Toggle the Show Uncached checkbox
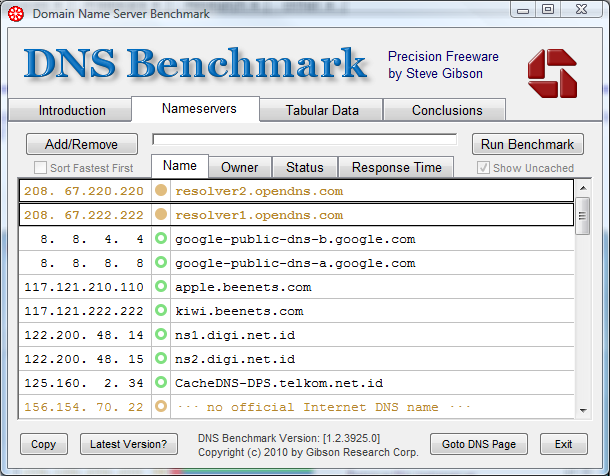Image resolution: width=610 pixels, height=476 pixels. point(483,168)
